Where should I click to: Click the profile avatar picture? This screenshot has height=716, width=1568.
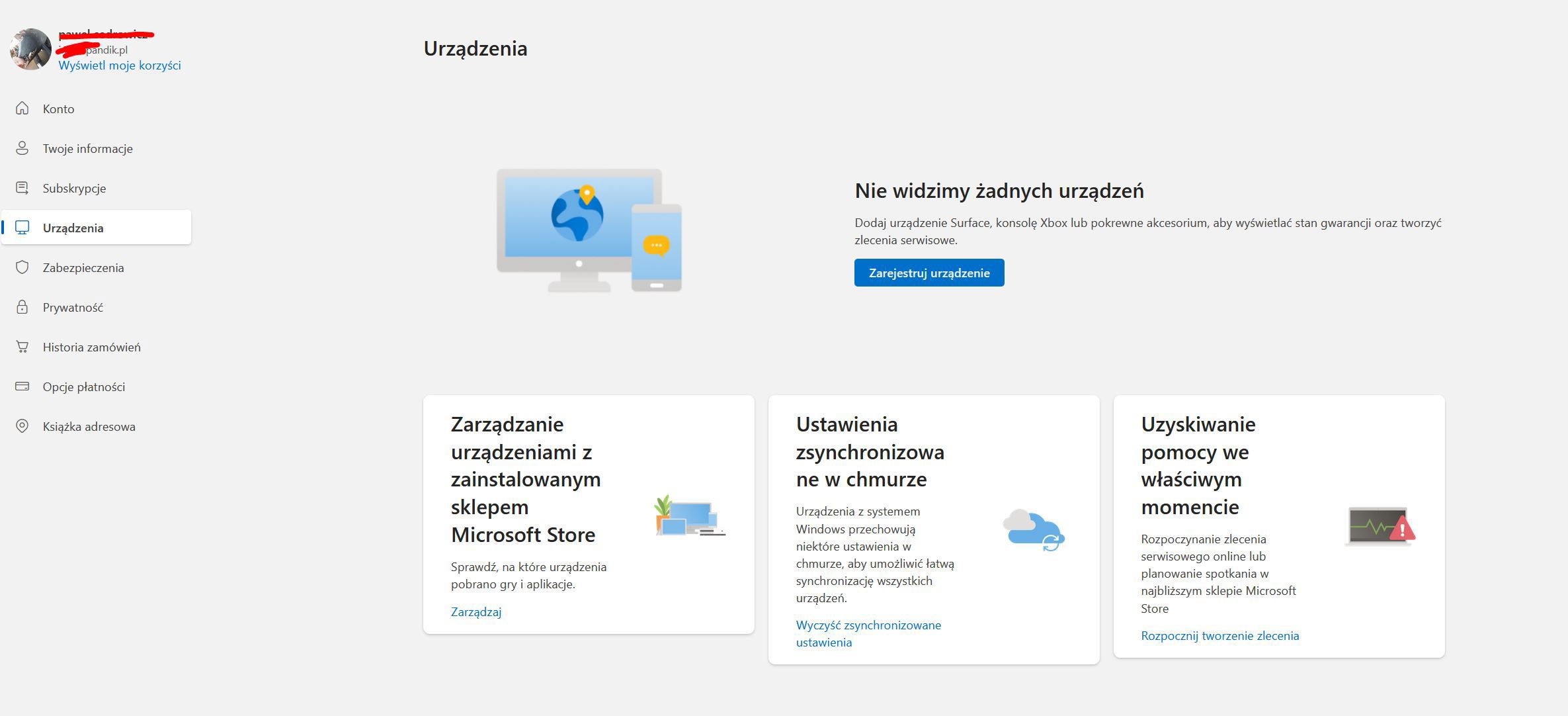coord(30,49)
